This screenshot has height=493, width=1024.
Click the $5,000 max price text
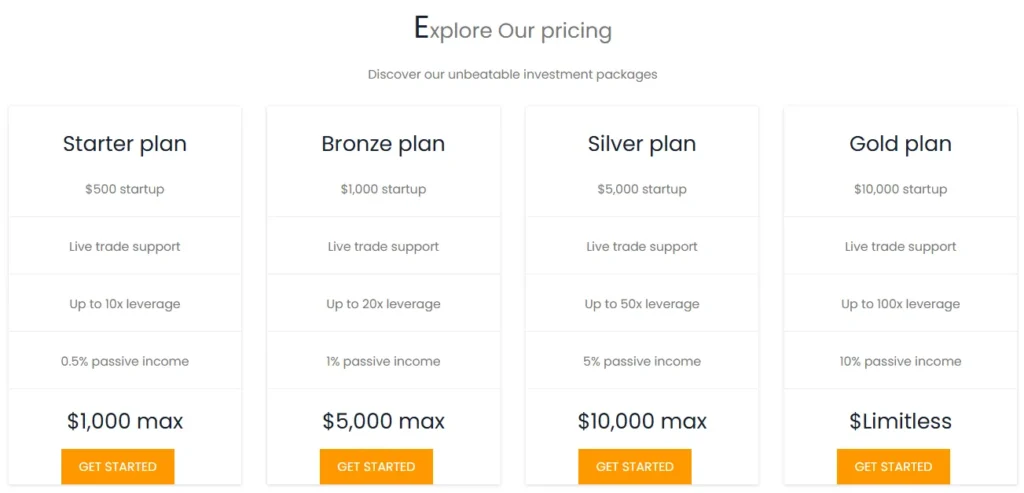coord(383,421)
